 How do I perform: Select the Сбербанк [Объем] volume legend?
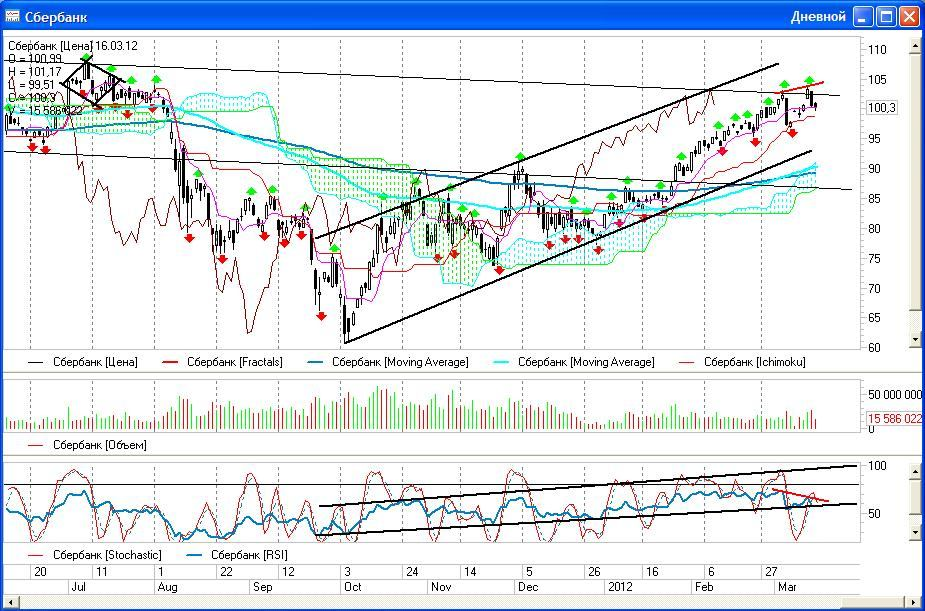point(87,445)
